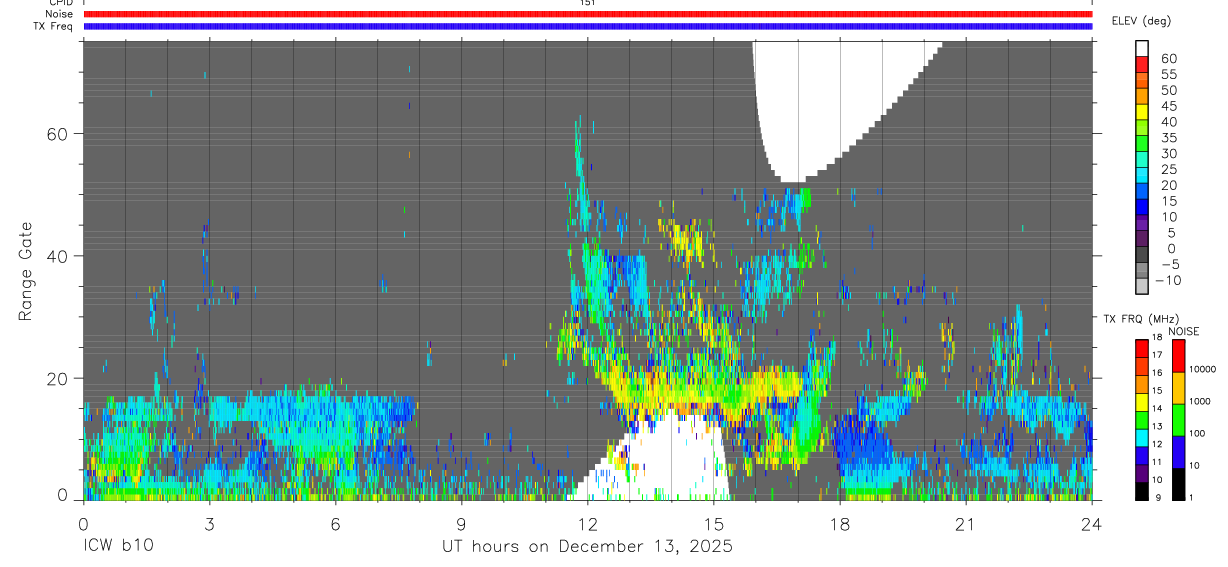This screenshot has width=1228, height=567.
Task: Click the x-axis hour label 12
Action: tap(588, 524)
